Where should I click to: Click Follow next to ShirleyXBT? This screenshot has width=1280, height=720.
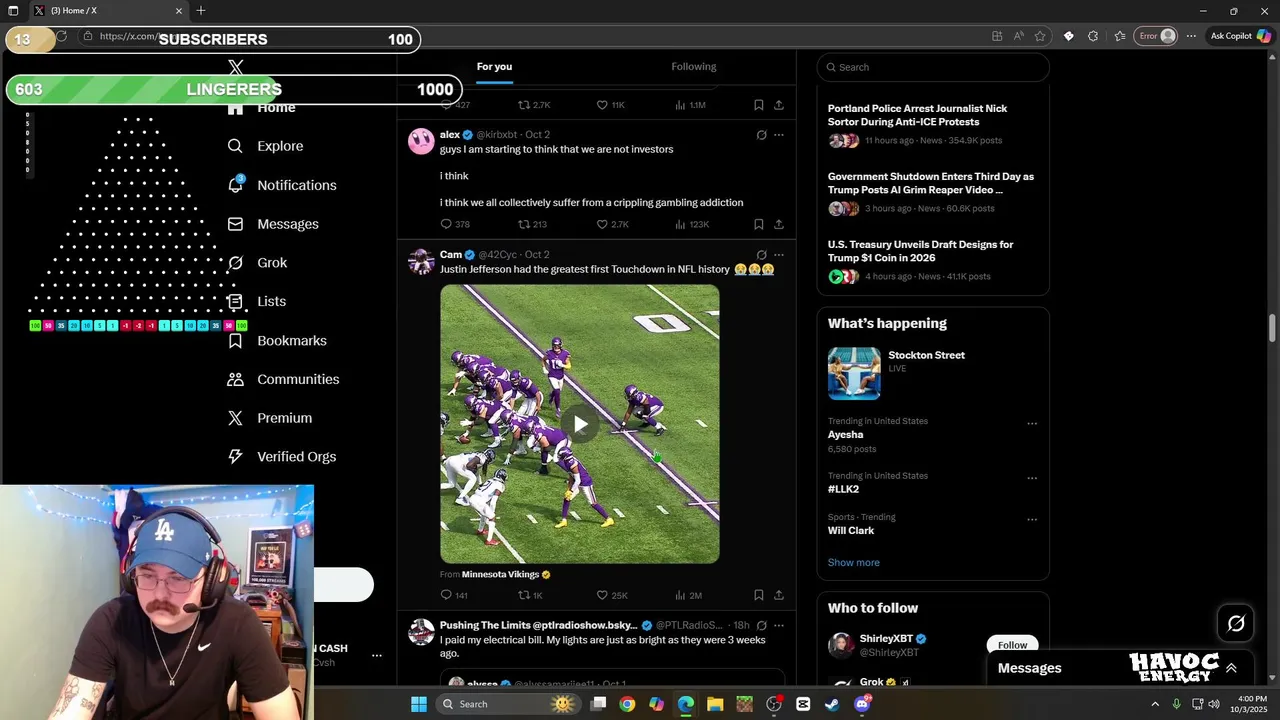click(x=1012, y=645)
